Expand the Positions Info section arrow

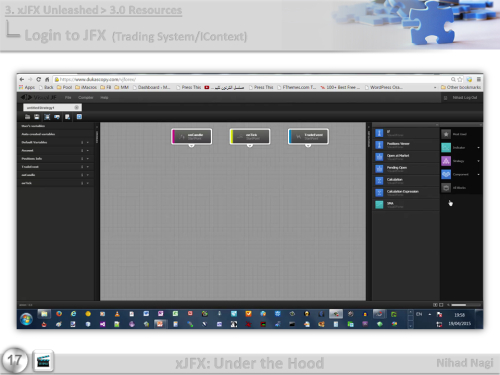point(88,159)
